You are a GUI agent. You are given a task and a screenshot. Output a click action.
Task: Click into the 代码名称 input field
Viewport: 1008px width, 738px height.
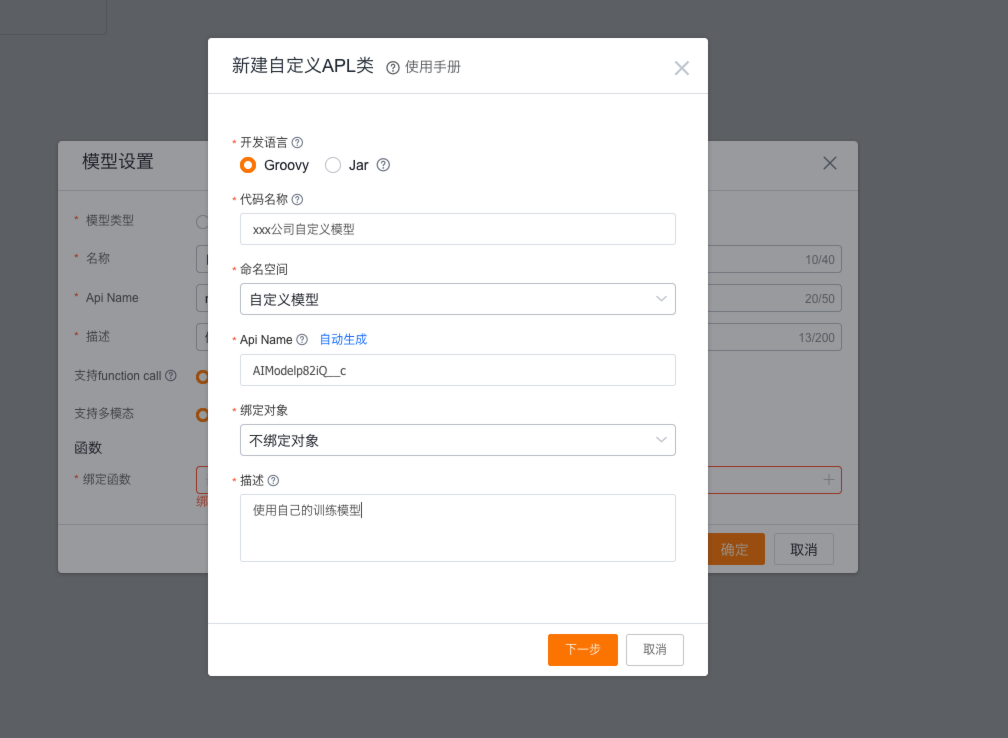point(457,229)
